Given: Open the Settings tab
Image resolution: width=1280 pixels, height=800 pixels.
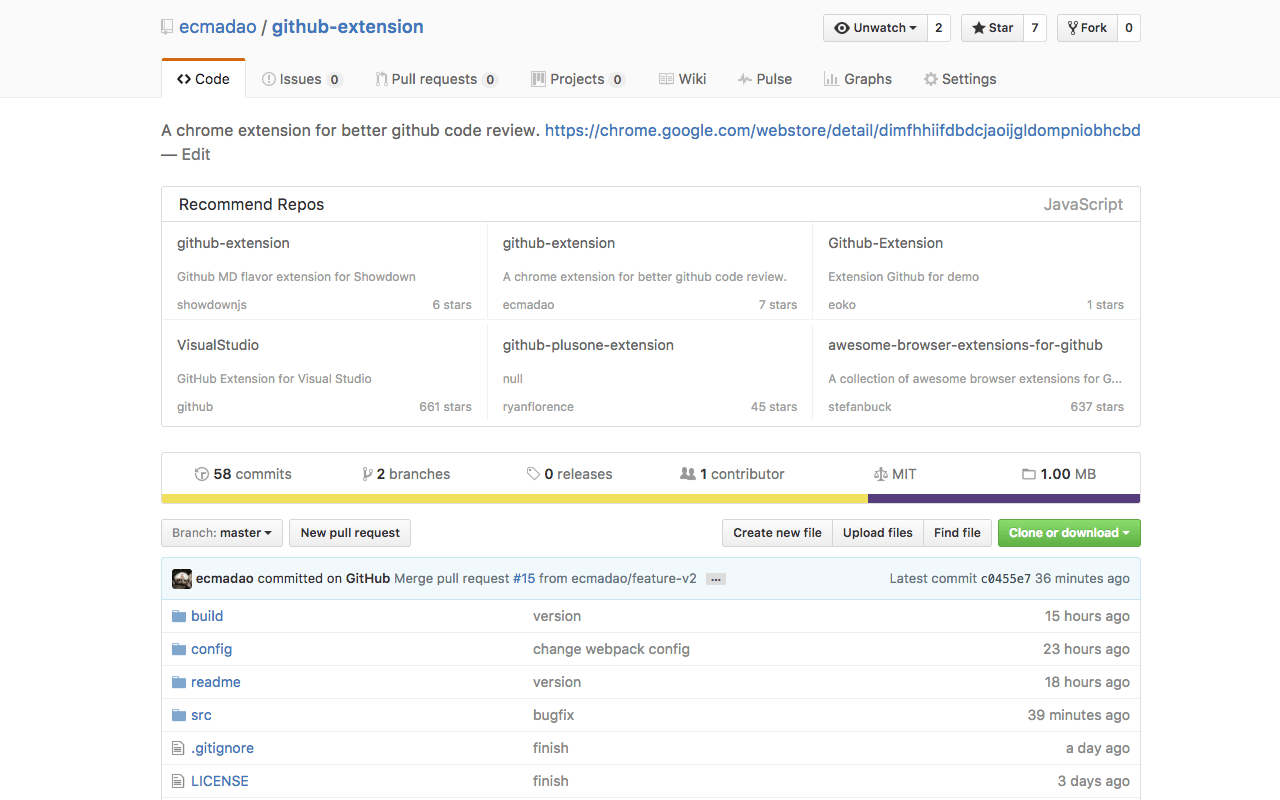Looking at the screenshot, I should click(x=960, y=79).
